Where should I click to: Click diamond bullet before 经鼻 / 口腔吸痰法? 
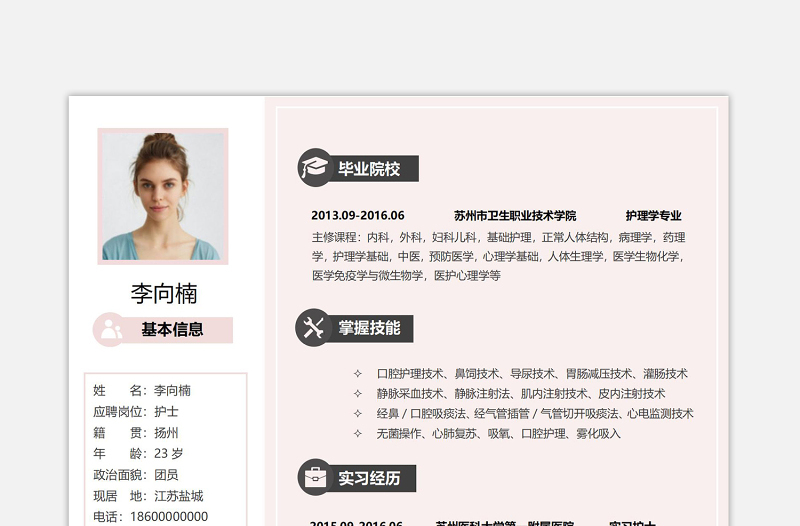click(358, 414)
